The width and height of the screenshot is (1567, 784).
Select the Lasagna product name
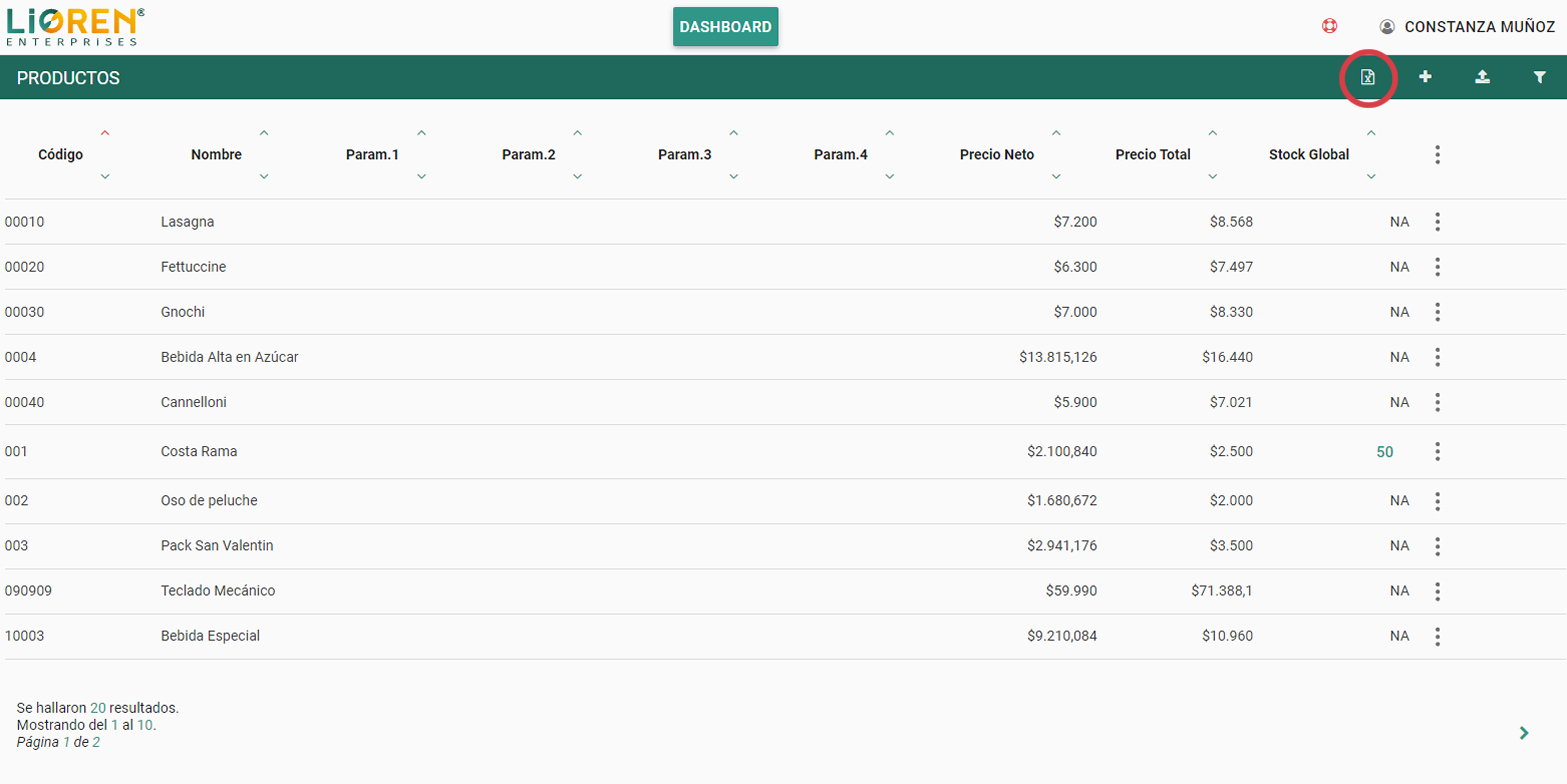[x=187, y=222]
